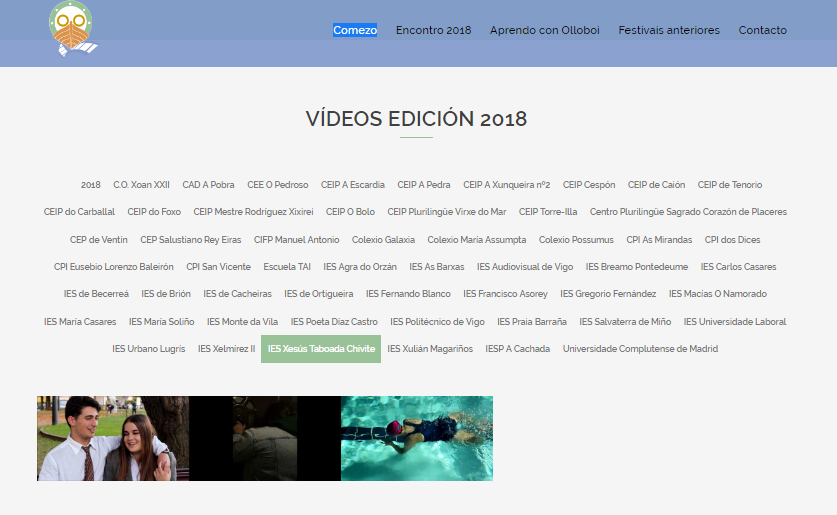Select Centro Plurilingüe Sagrado Corazón de Placeres
Image resolution: width=837 pixels, height=515 pixels.
(x=688, y=212)
